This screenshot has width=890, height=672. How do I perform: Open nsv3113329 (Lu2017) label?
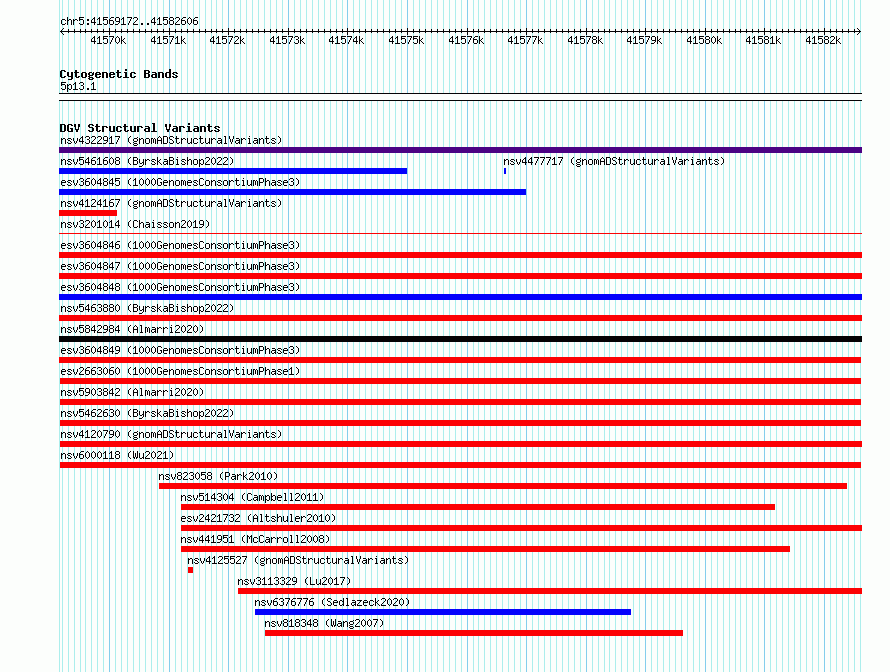(294, 581)
